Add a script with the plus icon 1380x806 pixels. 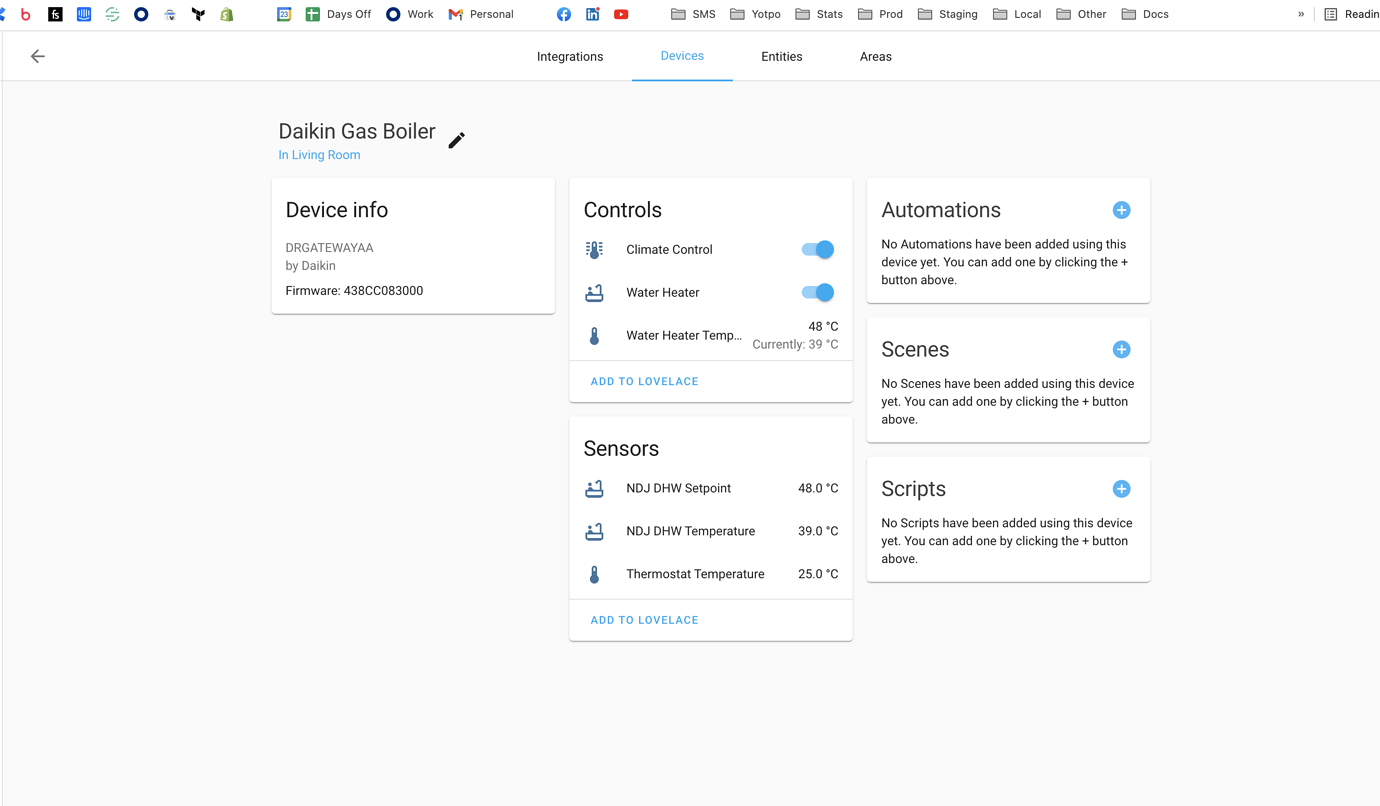[x=1121, y=489]
